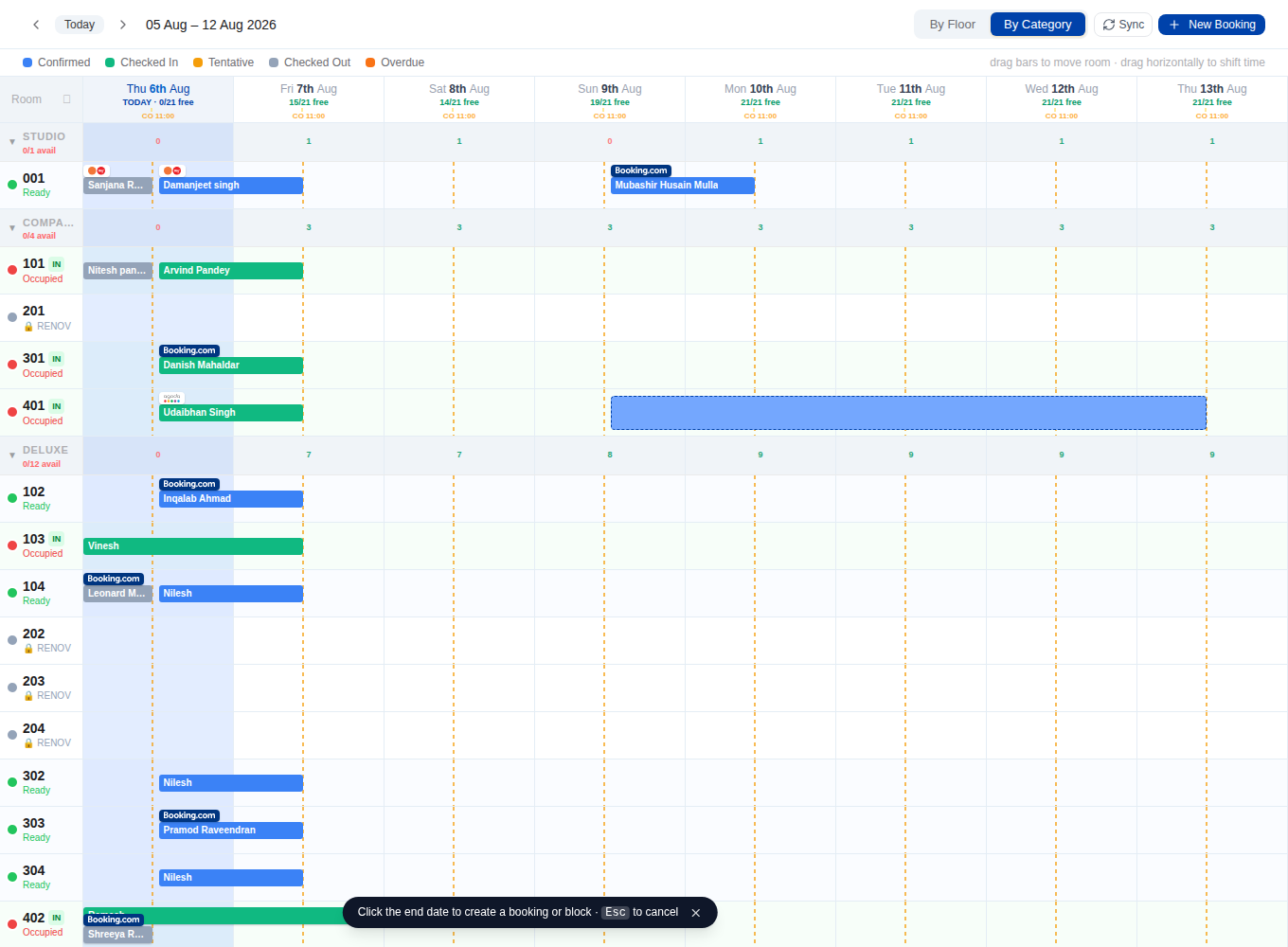Screen dimensions: 1288x947
Task: Click Booking.com badge above Leonard M booking
Action: pyautogui.click(x=114, y=579)
